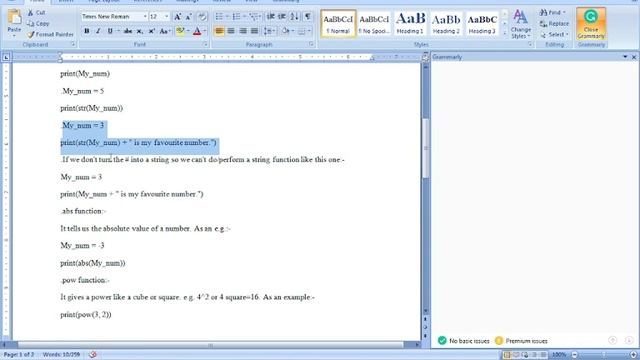
Task: Grow font size
Action: [x=178, y=17]
